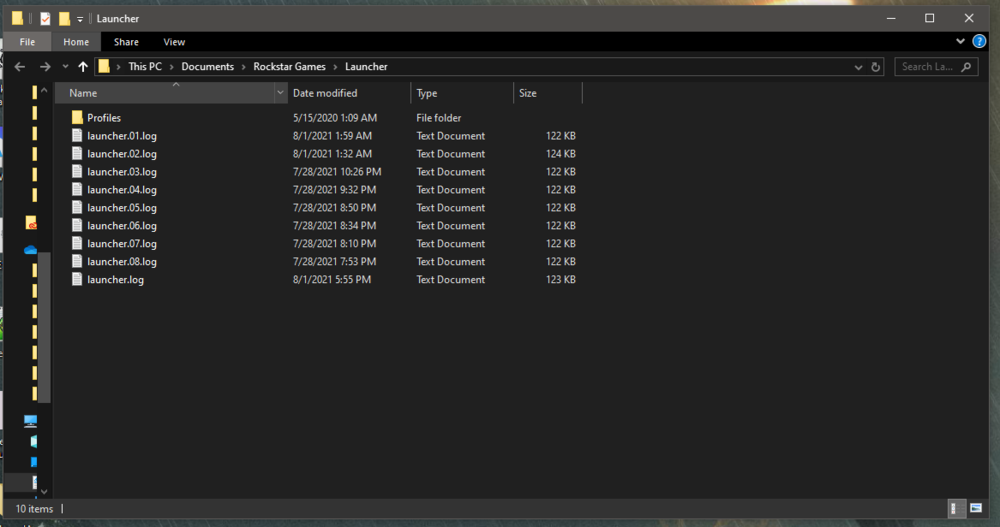
Task: Open Help with the question mark icon
Action: [979, 41]
